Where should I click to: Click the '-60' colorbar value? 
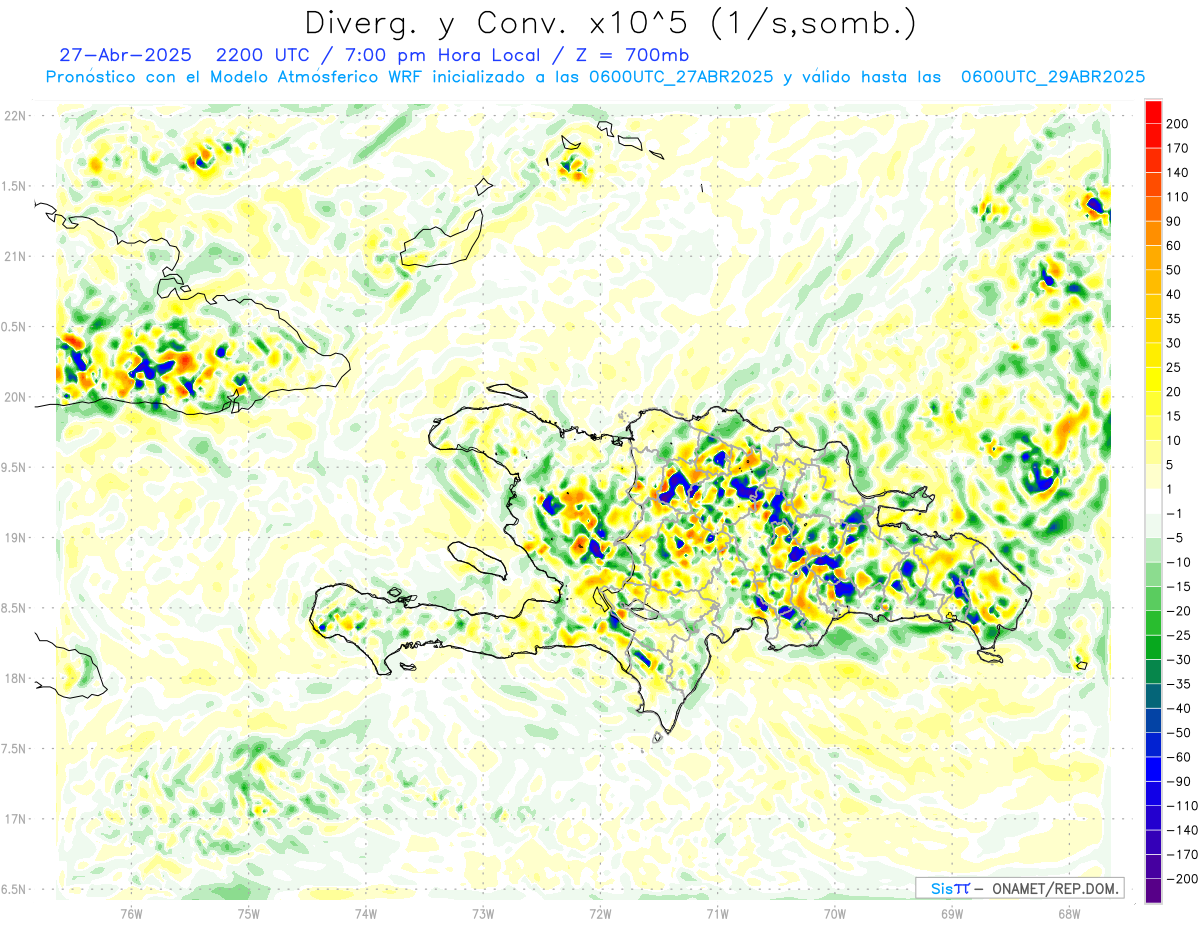pyautogui.click(x=1177, y=757)
